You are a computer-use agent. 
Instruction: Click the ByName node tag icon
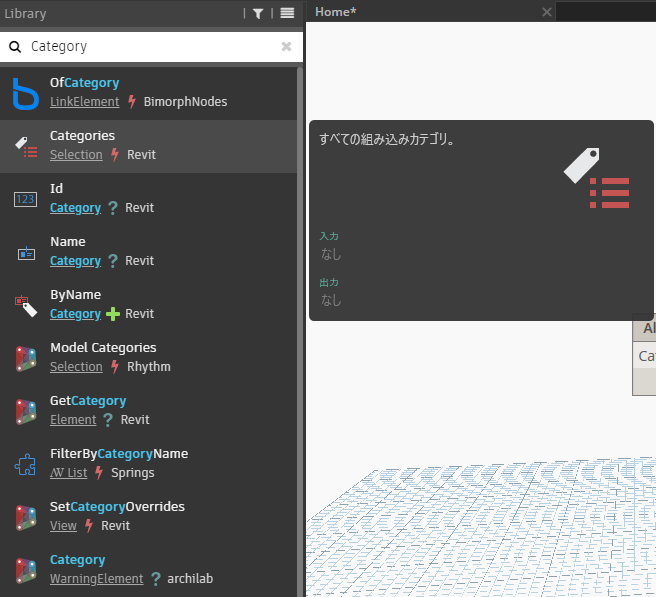26,306
